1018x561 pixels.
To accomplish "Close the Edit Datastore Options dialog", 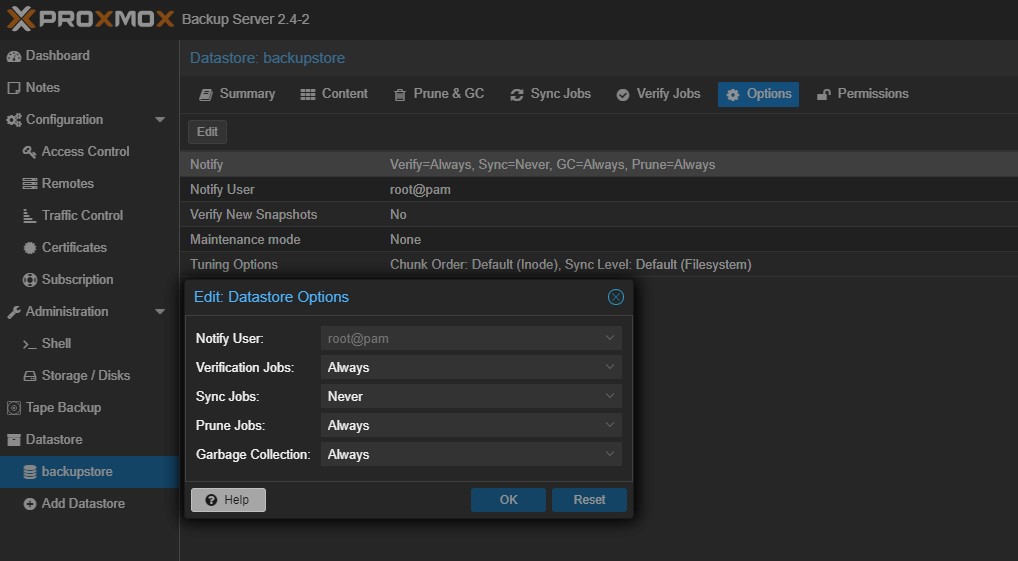I will click(616, 297).
